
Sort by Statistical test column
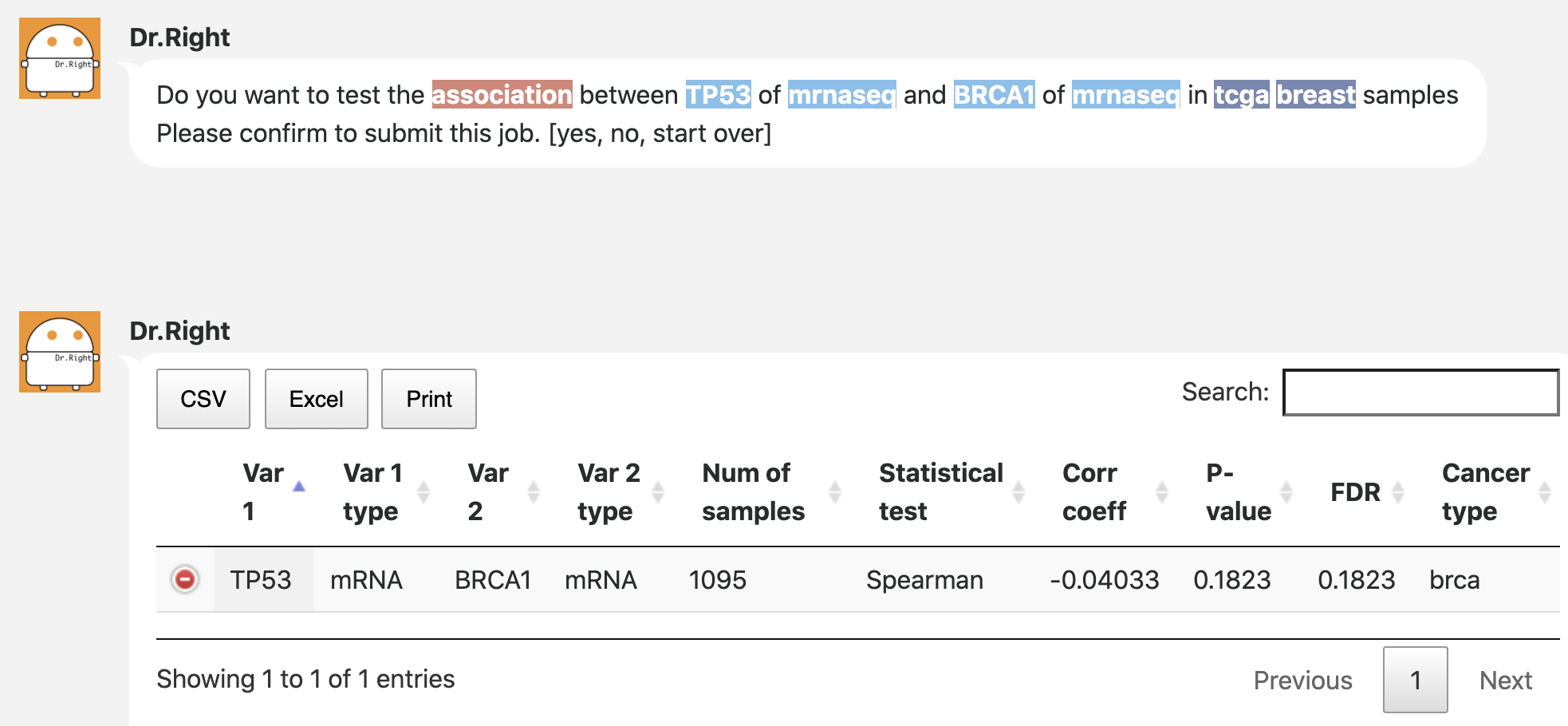1018,492
